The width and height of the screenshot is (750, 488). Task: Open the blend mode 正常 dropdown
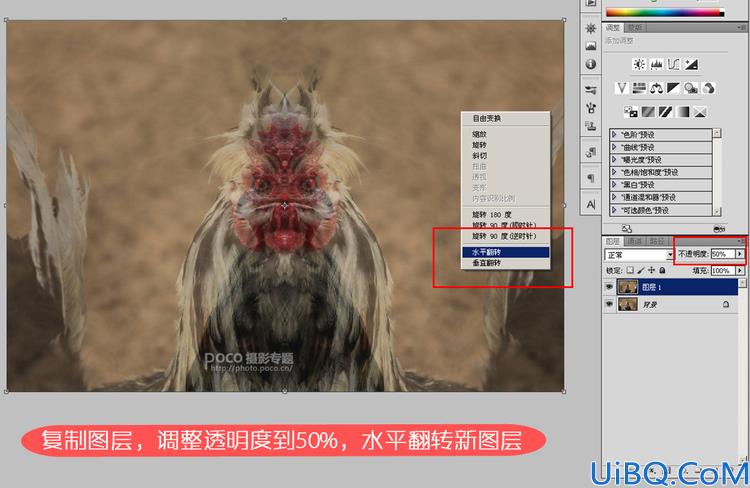[638, 255]
